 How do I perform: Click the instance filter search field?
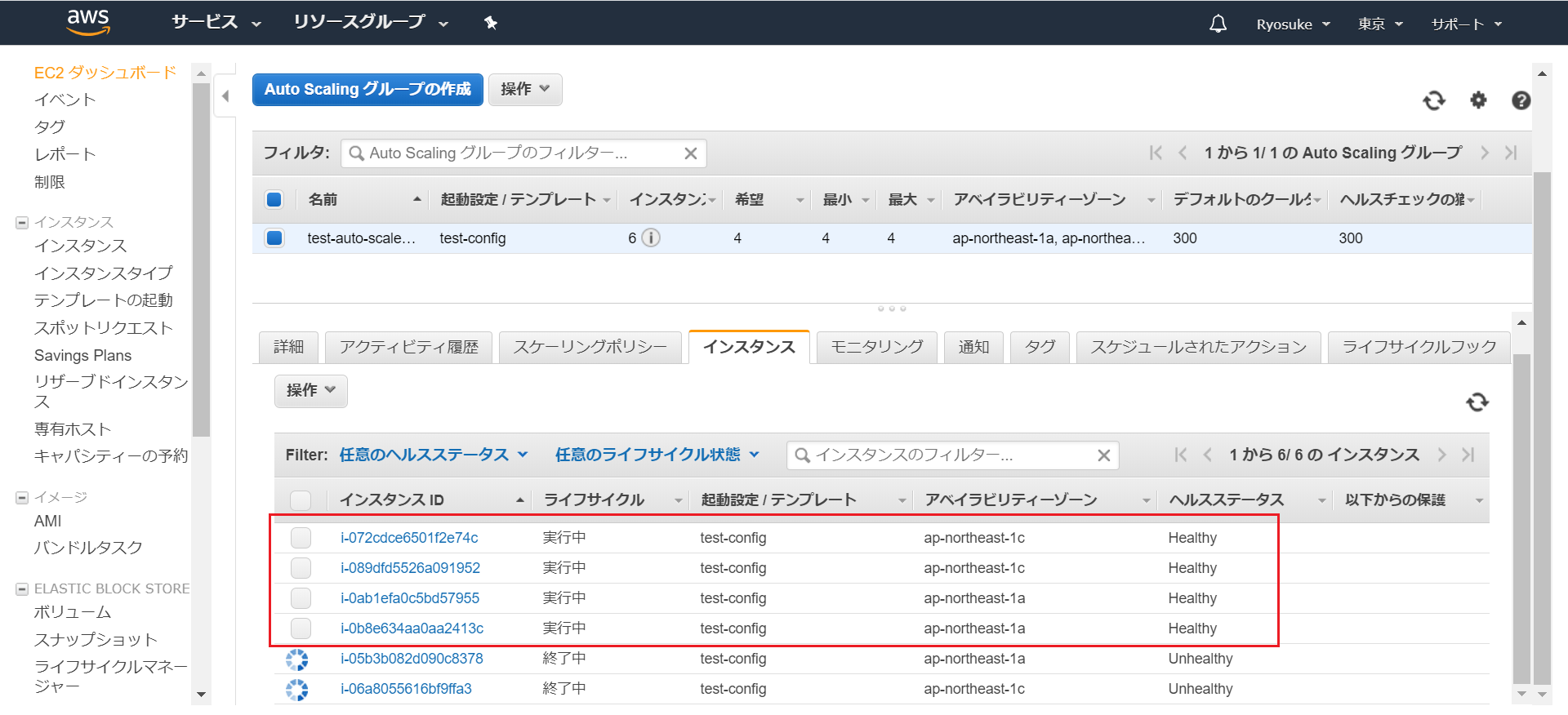click(953, 455)
